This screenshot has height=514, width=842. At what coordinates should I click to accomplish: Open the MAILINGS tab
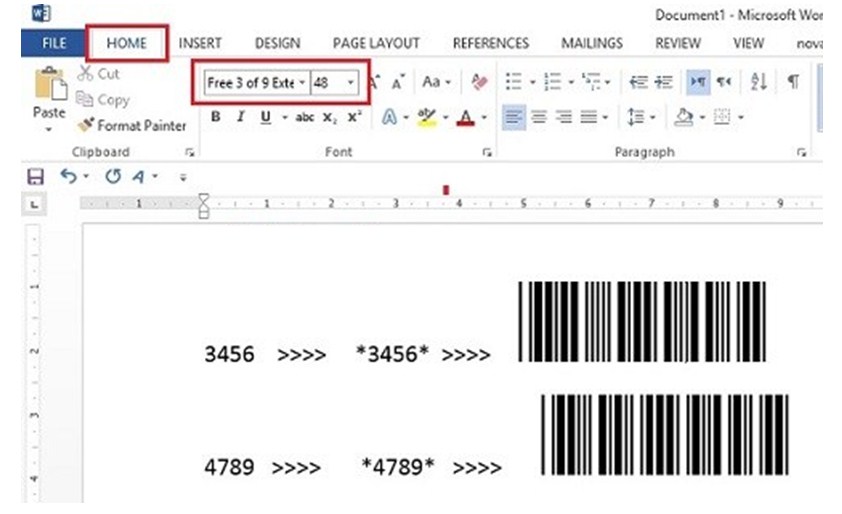(x=592, y=43)
